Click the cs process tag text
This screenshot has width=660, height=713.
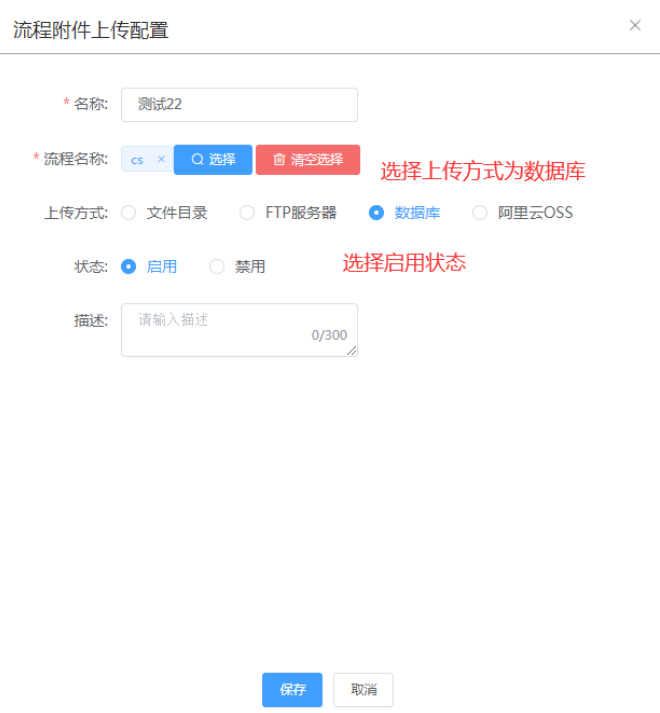point(137,160)
